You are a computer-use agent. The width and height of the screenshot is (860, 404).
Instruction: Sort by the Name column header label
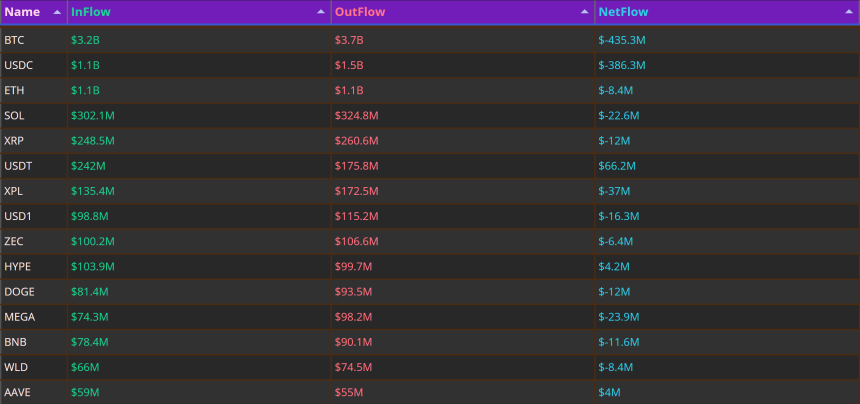pos(22,12)
